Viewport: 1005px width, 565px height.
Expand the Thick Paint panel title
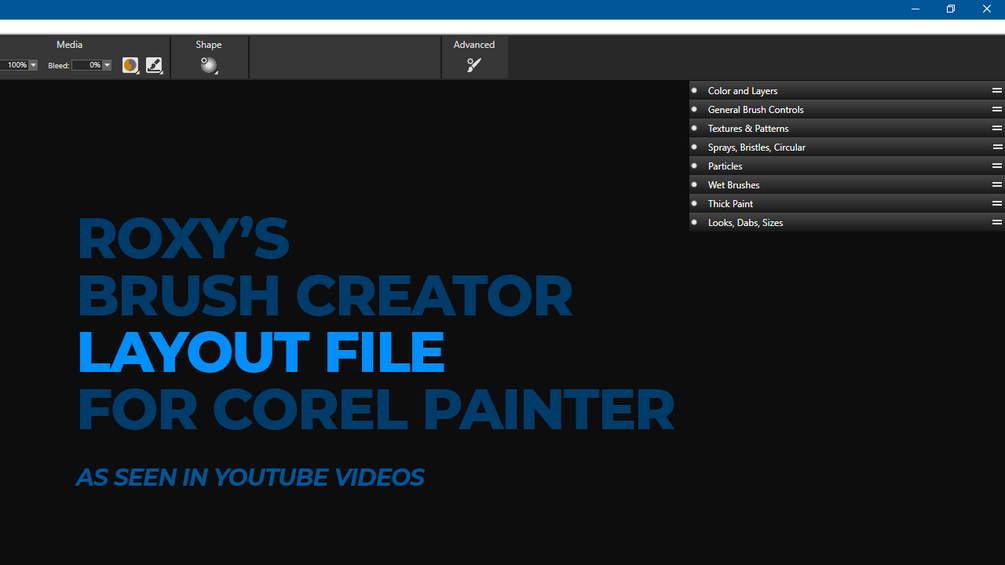(730, 204)
